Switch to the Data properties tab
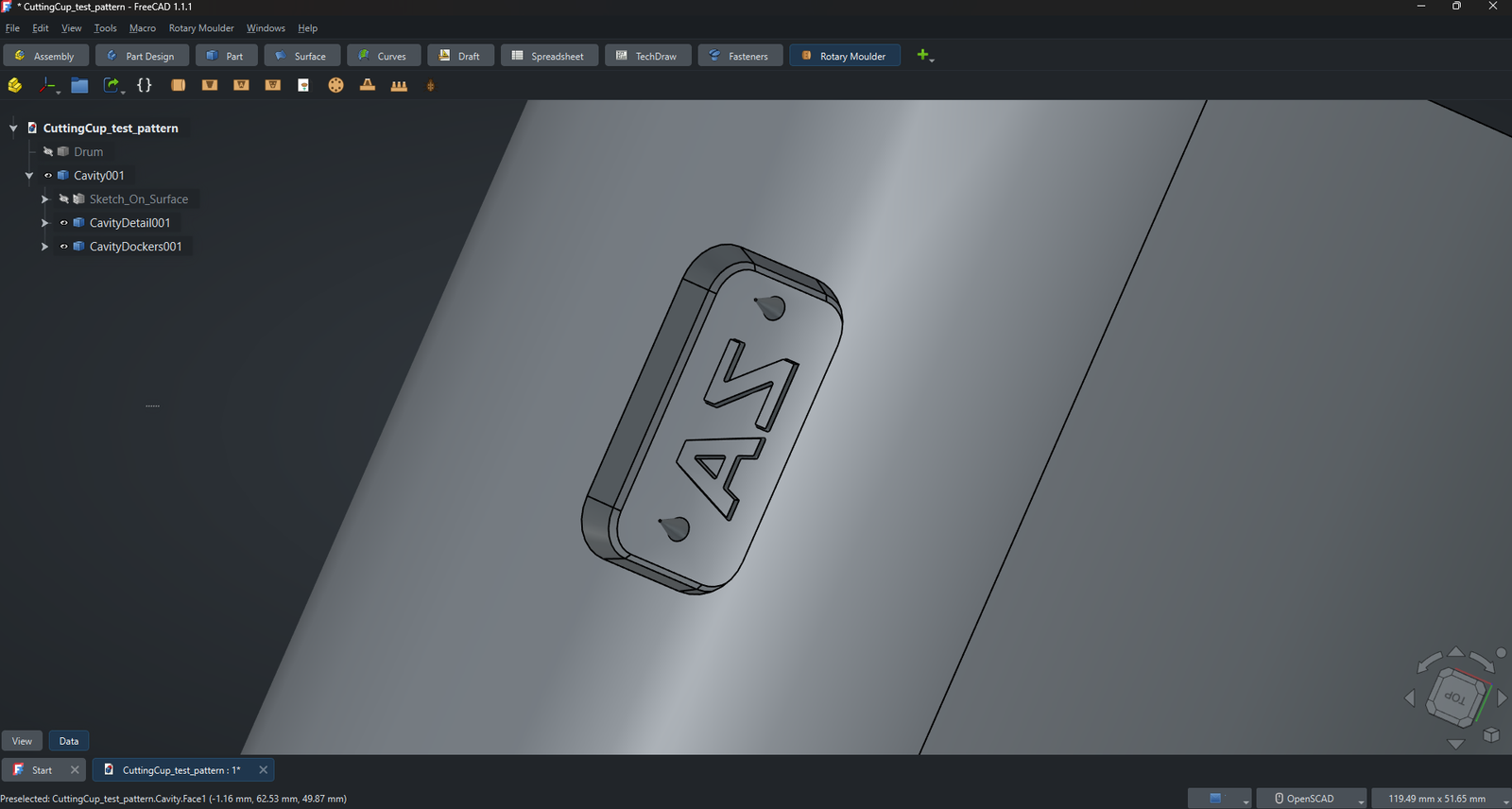 point(69,741)
